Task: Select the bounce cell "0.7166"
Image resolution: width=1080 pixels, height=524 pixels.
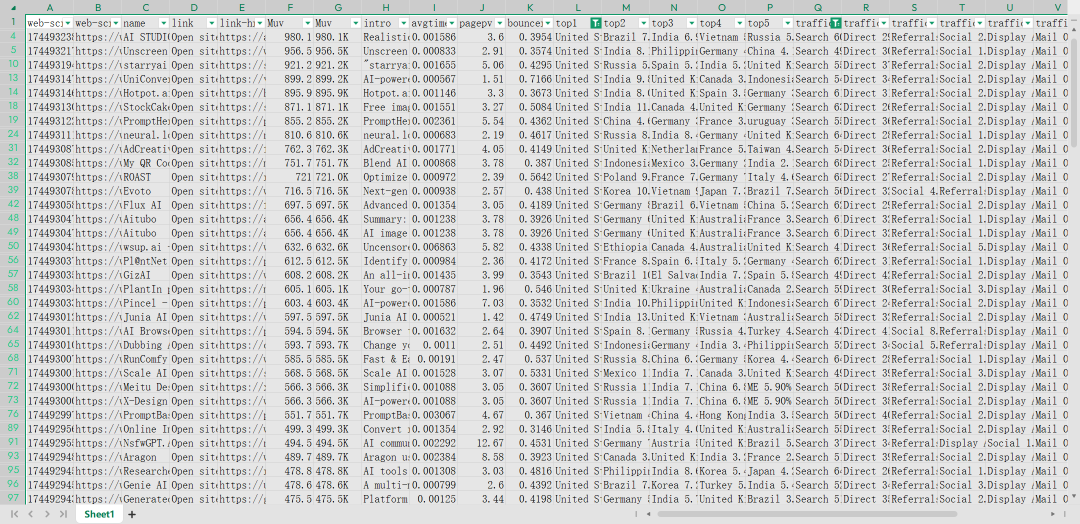Action: pos(529,78)
